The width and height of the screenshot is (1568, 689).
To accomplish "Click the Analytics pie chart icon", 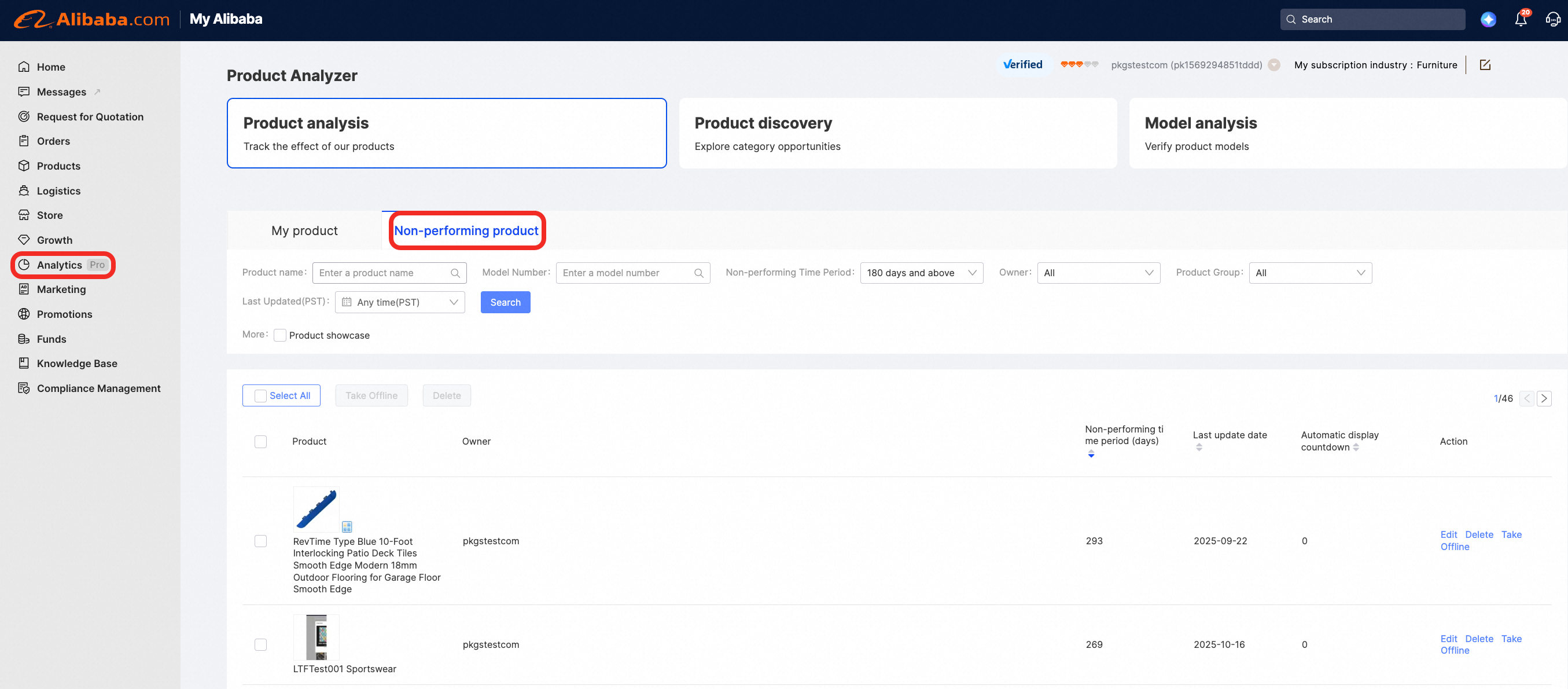I will pyautogui.click(x=24, y=265).
